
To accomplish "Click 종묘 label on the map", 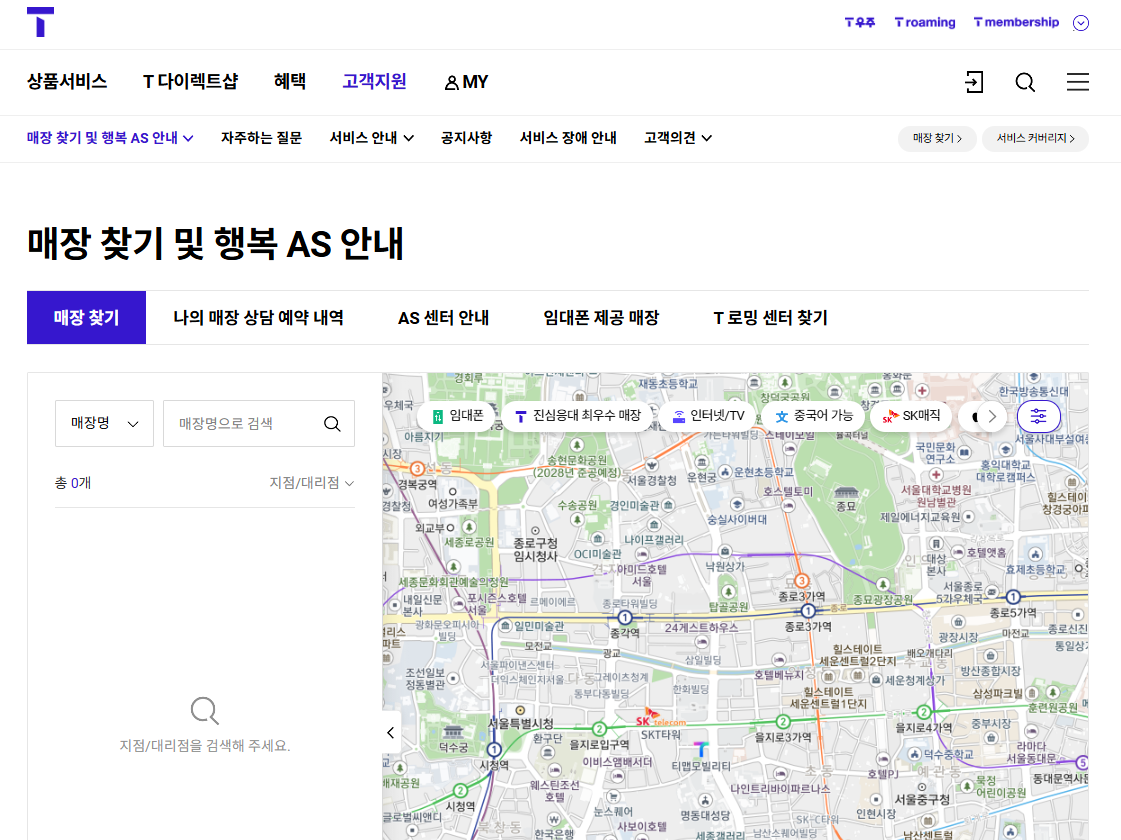I will click(846, 506).
